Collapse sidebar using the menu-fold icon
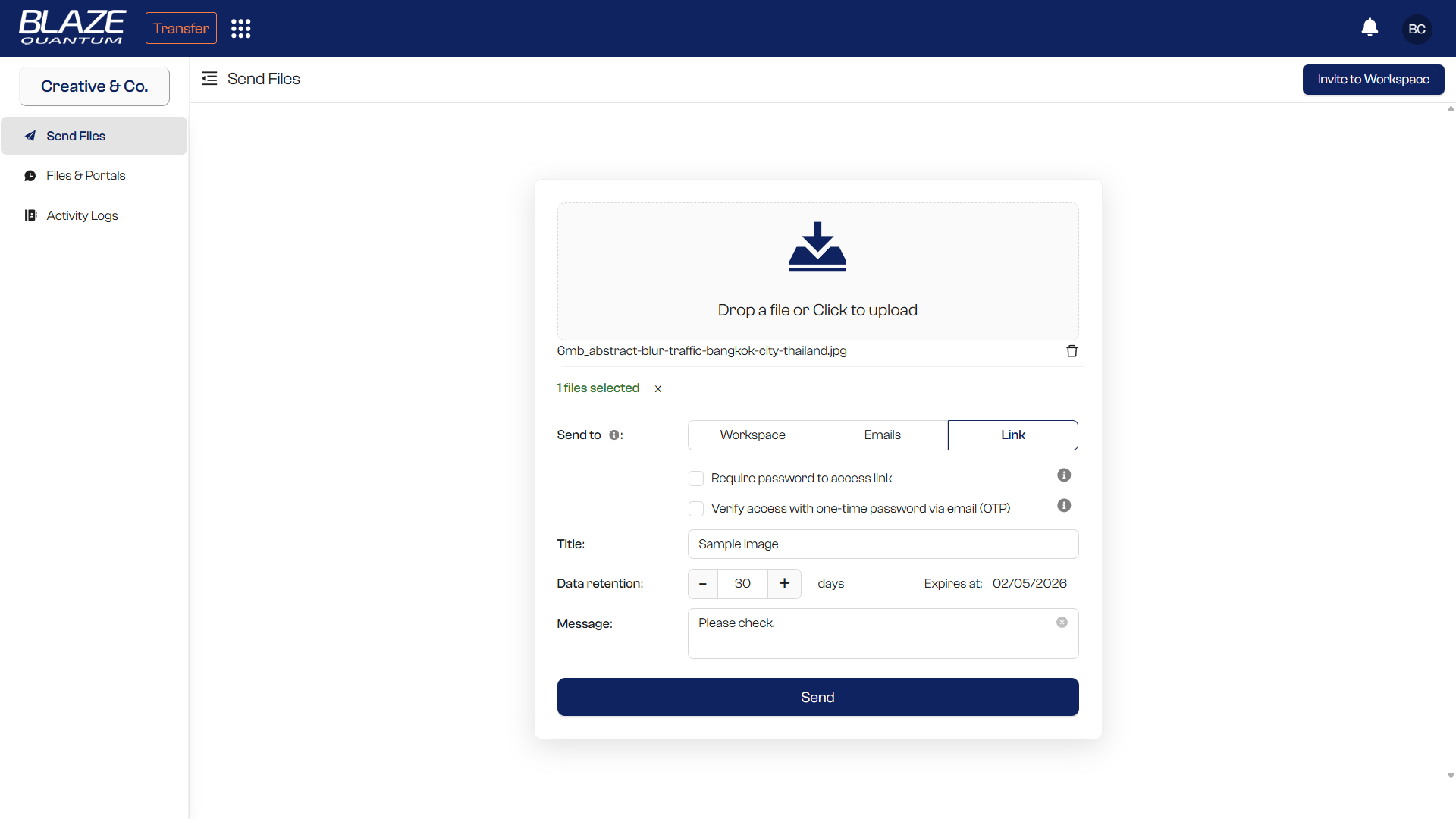1456x819 pixels. click(x=209, y=79)
